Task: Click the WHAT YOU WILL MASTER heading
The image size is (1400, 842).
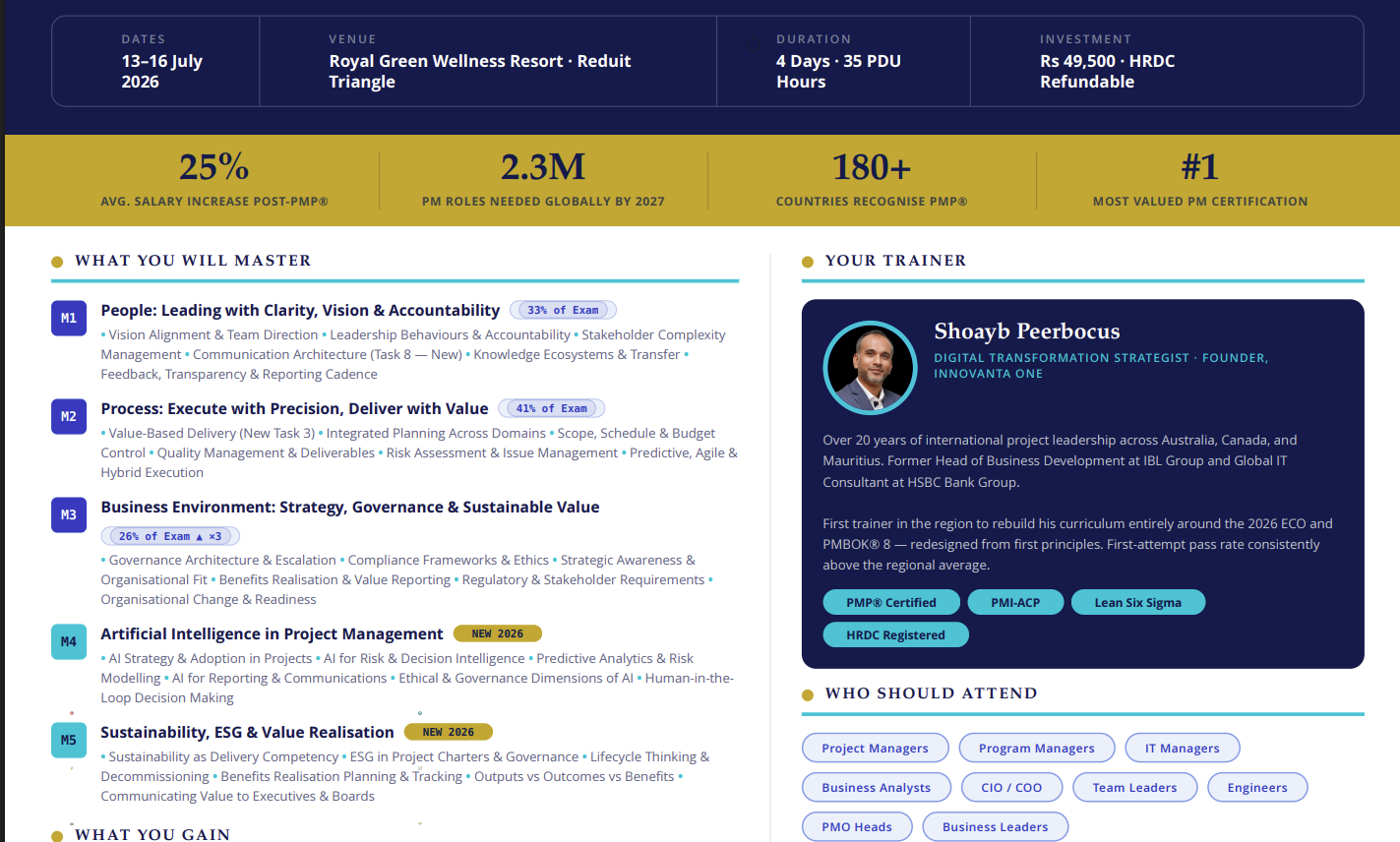Action: [193, 261]
